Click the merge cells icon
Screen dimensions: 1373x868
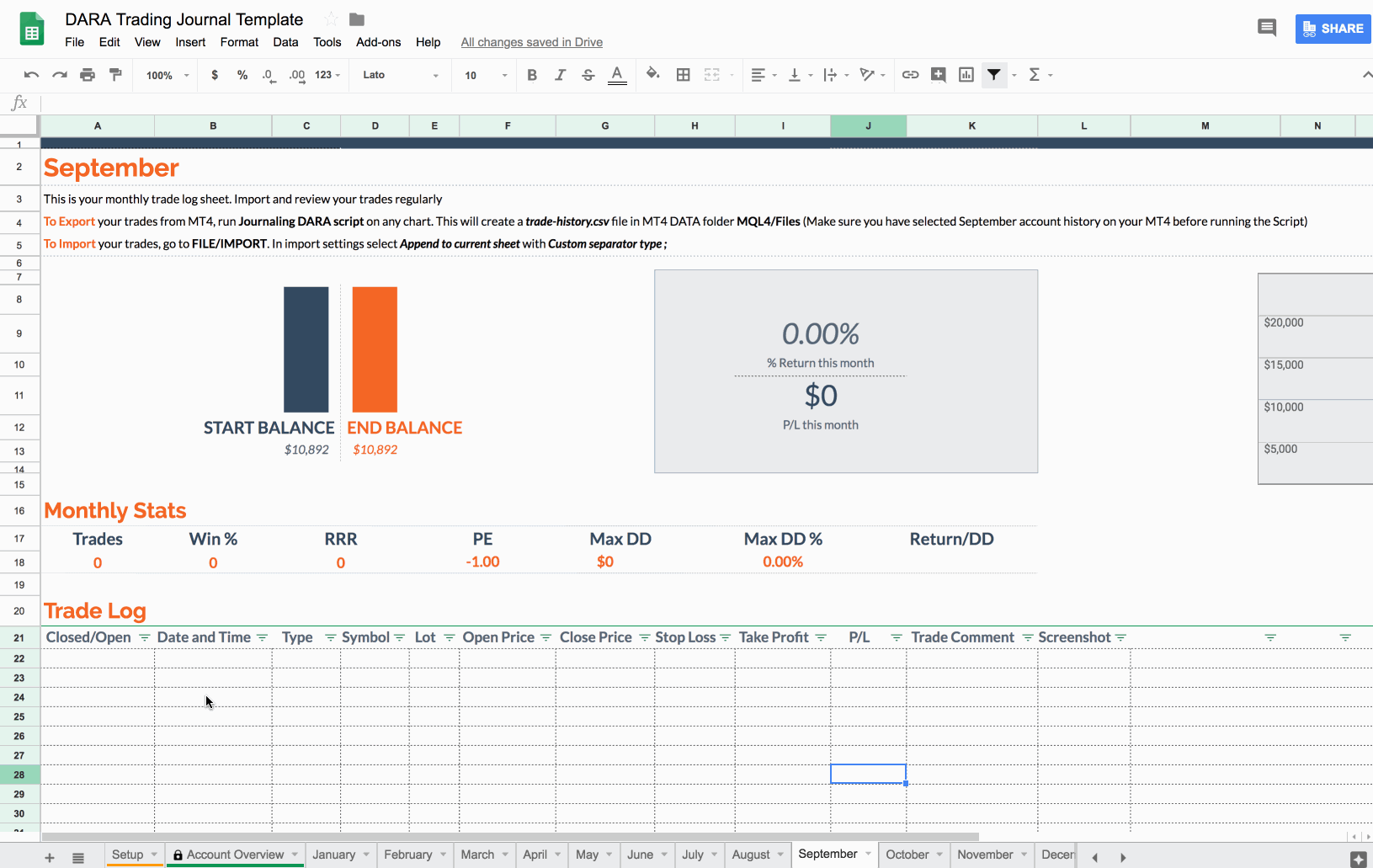tap(712, 75)
